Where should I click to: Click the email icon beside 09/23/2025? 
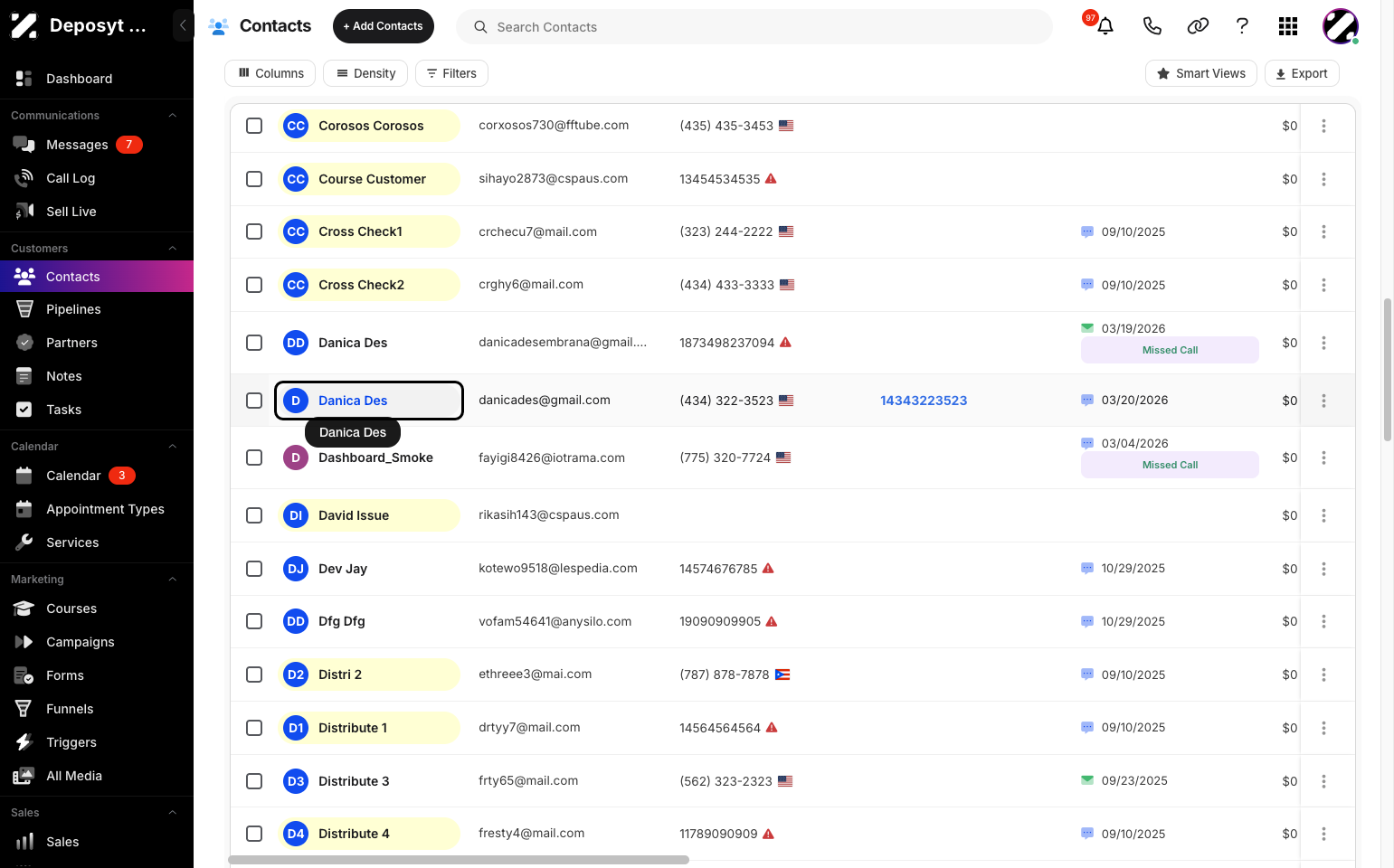point(1087,780)
